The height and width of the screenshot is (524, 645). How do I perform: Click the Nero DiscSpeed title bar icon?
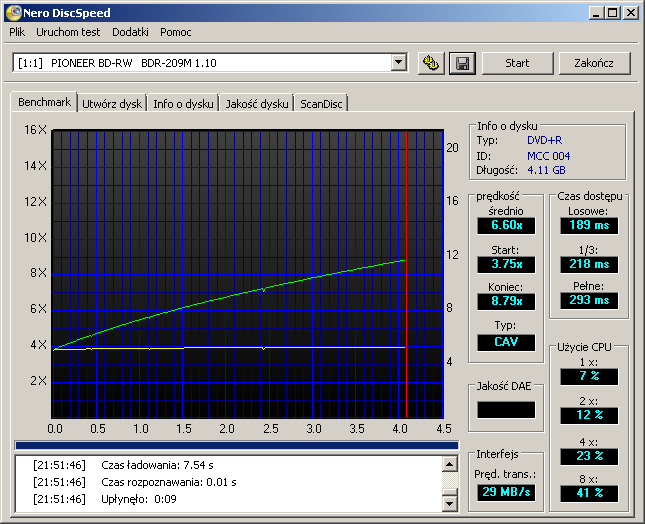[x=14, y=12]
